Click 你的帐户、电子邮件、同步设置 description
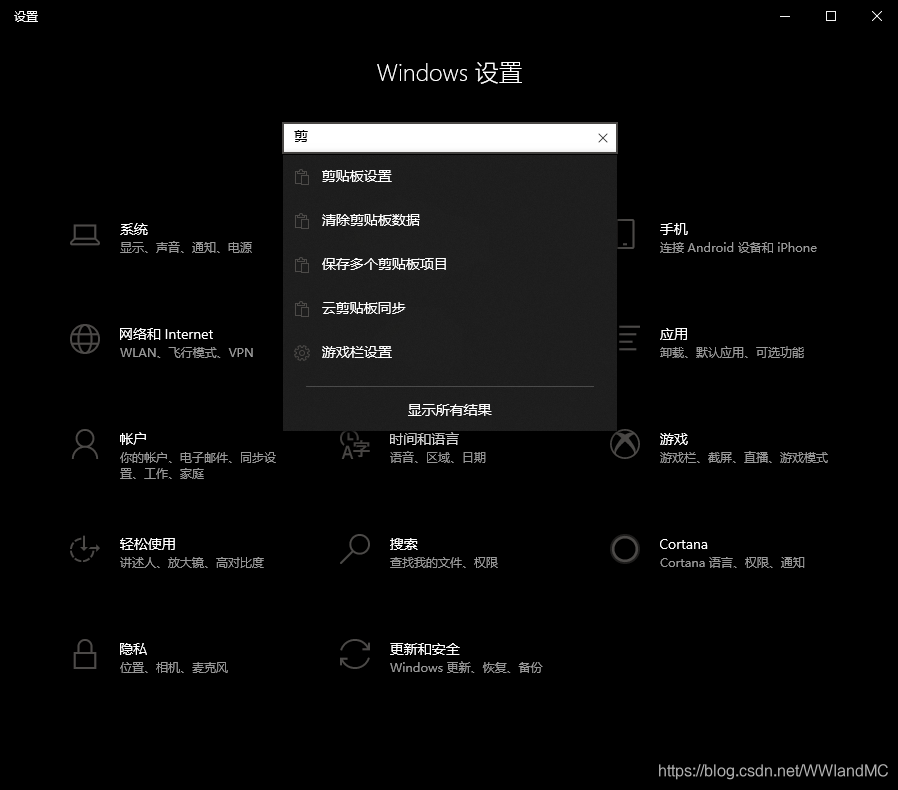The height and width of the screenshot is (790, 898). (198, 466)
